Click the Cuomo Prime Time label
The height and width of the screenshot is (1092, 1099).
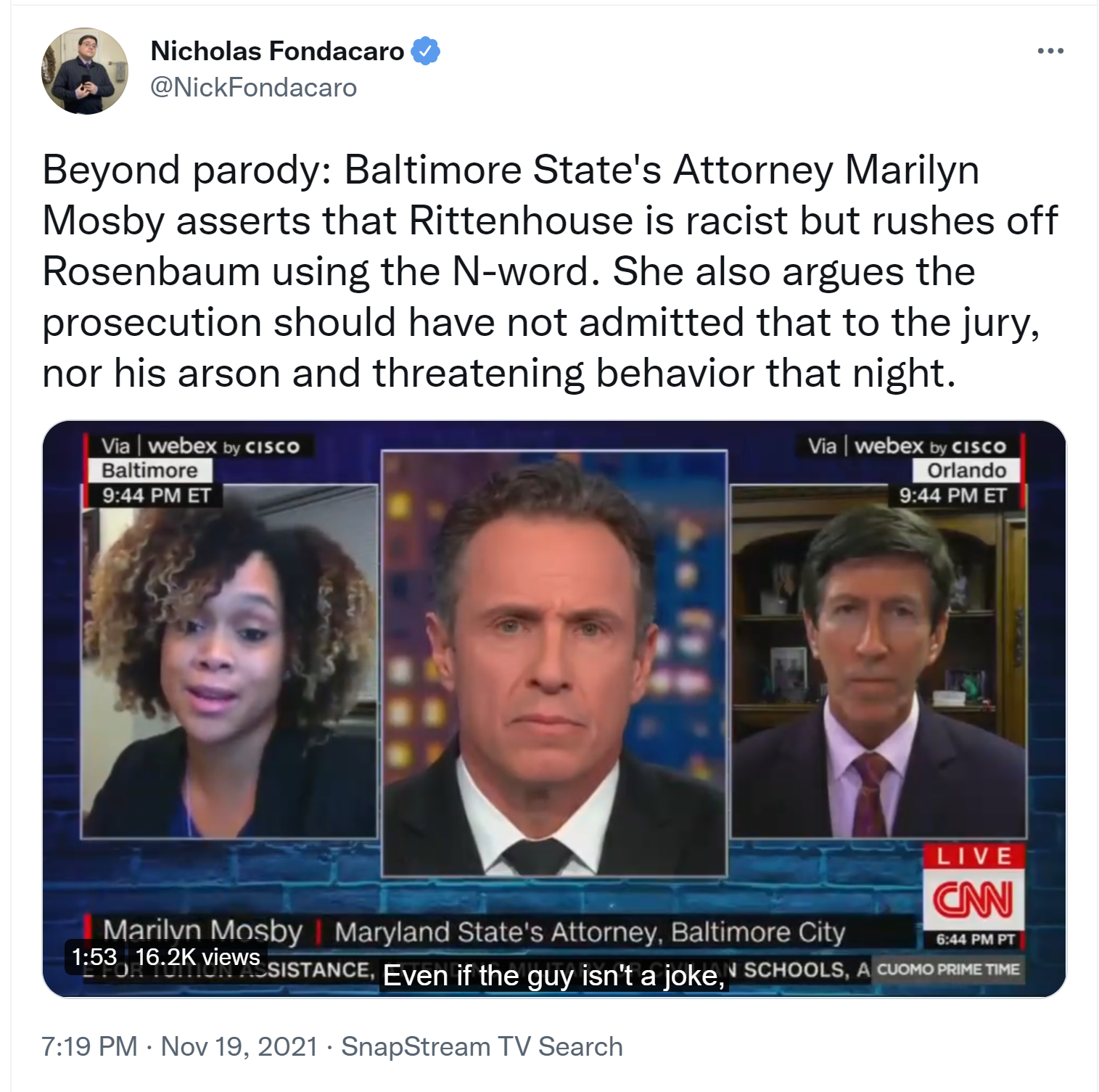[948, 969]
